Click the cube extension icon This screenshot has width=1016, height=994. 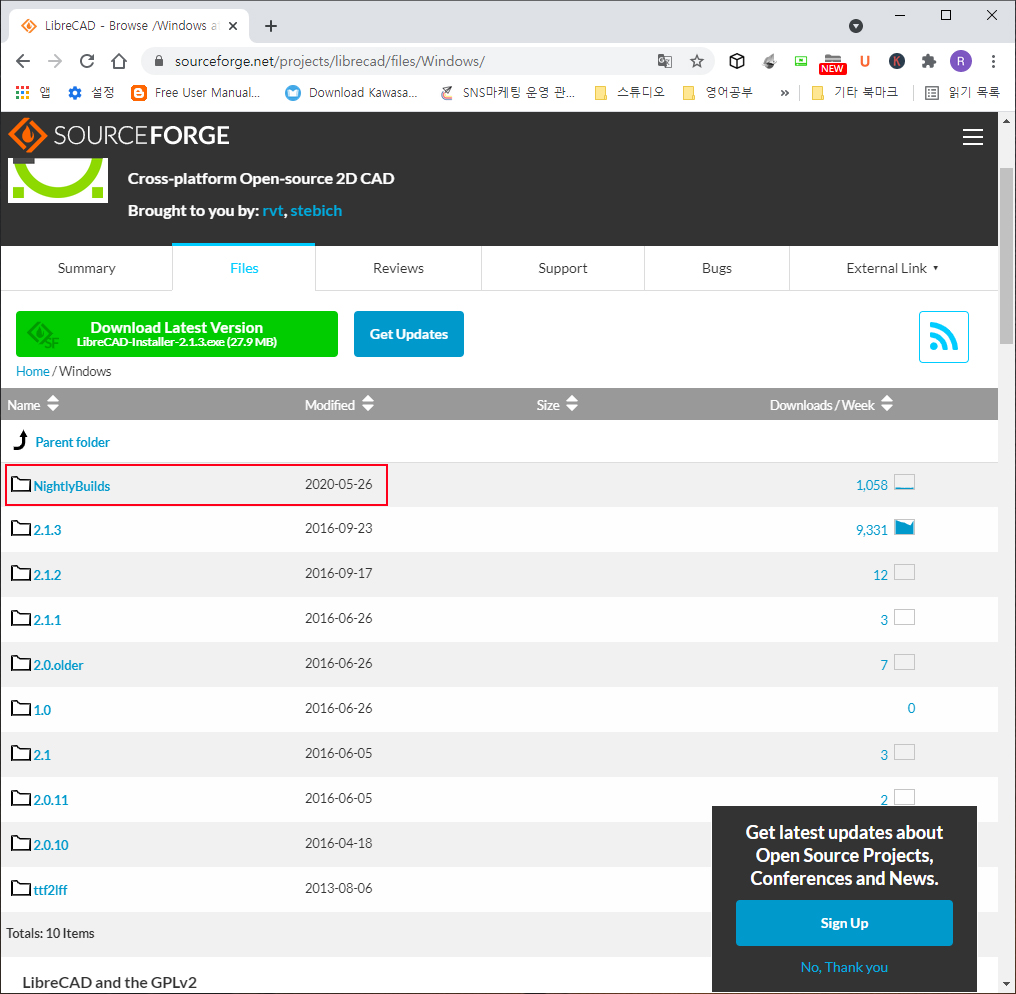coord(737,61)
